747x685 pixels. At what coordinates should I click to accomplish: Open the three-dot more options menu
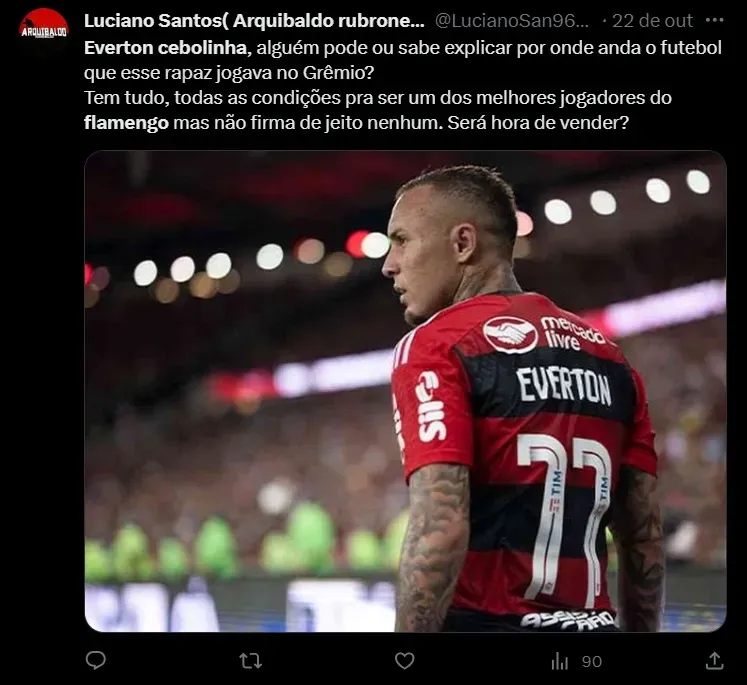tap(714, 20)
